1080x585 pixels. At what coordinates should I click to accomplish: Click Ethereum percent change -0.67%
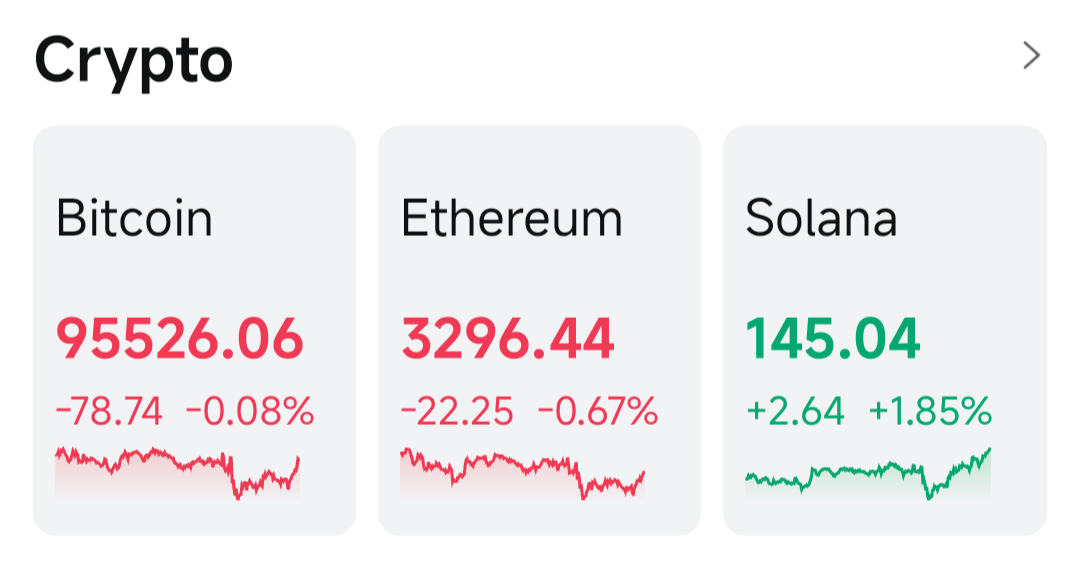point(598,411)
